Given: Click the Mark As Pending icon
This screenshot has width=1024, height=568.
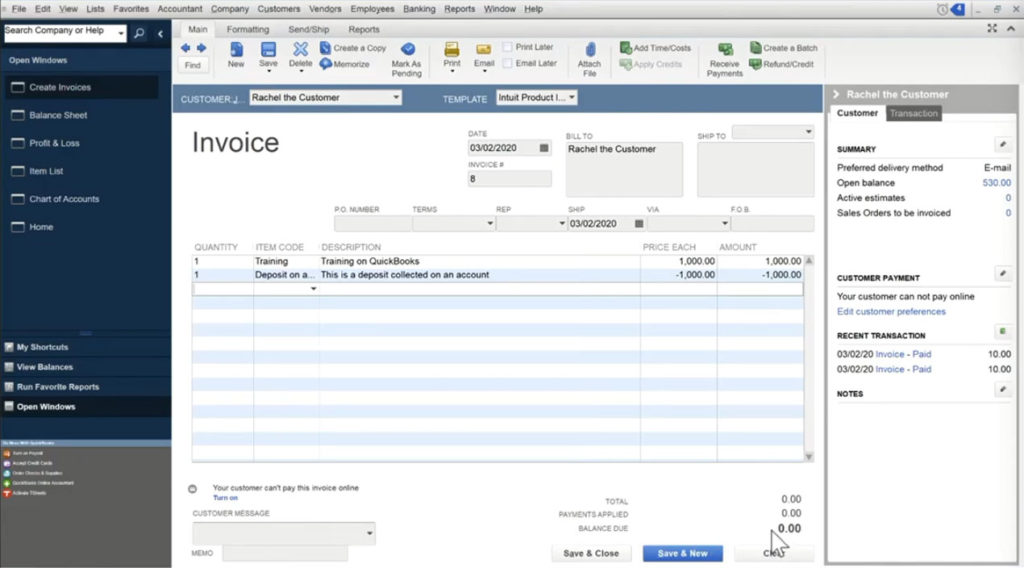Looking at the screenshot, I should (407, 49).
